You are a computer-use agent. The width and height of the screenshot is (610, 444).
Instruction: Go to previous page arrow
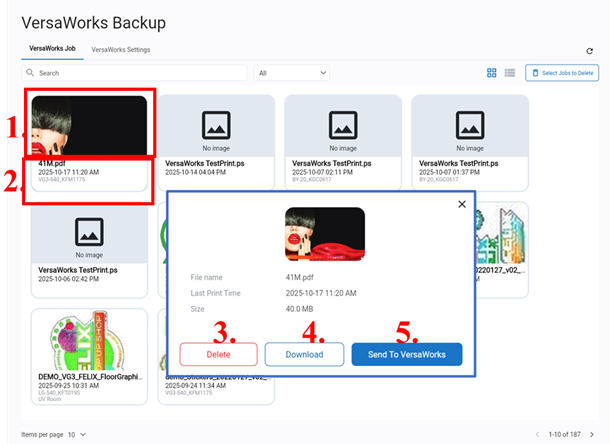pos(537,434)
